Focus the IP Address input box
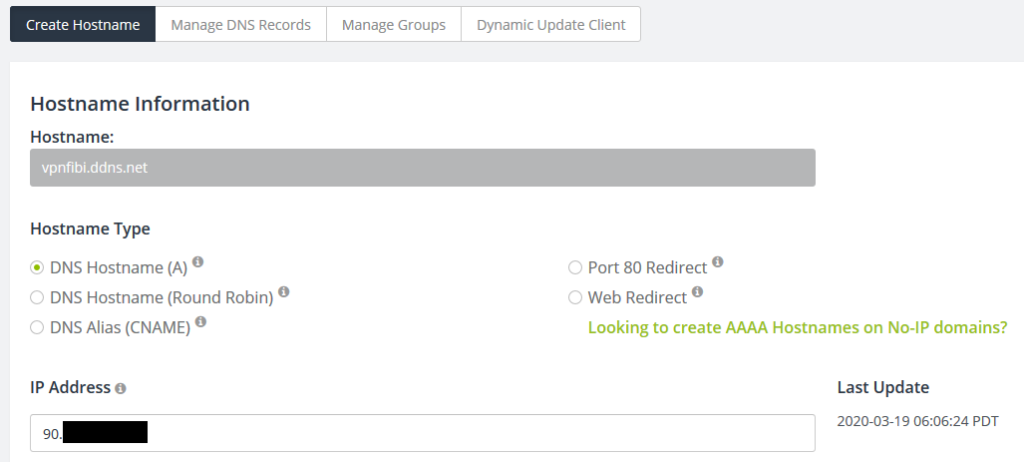Screen dimensions: 1024x462 click(480, 433)
